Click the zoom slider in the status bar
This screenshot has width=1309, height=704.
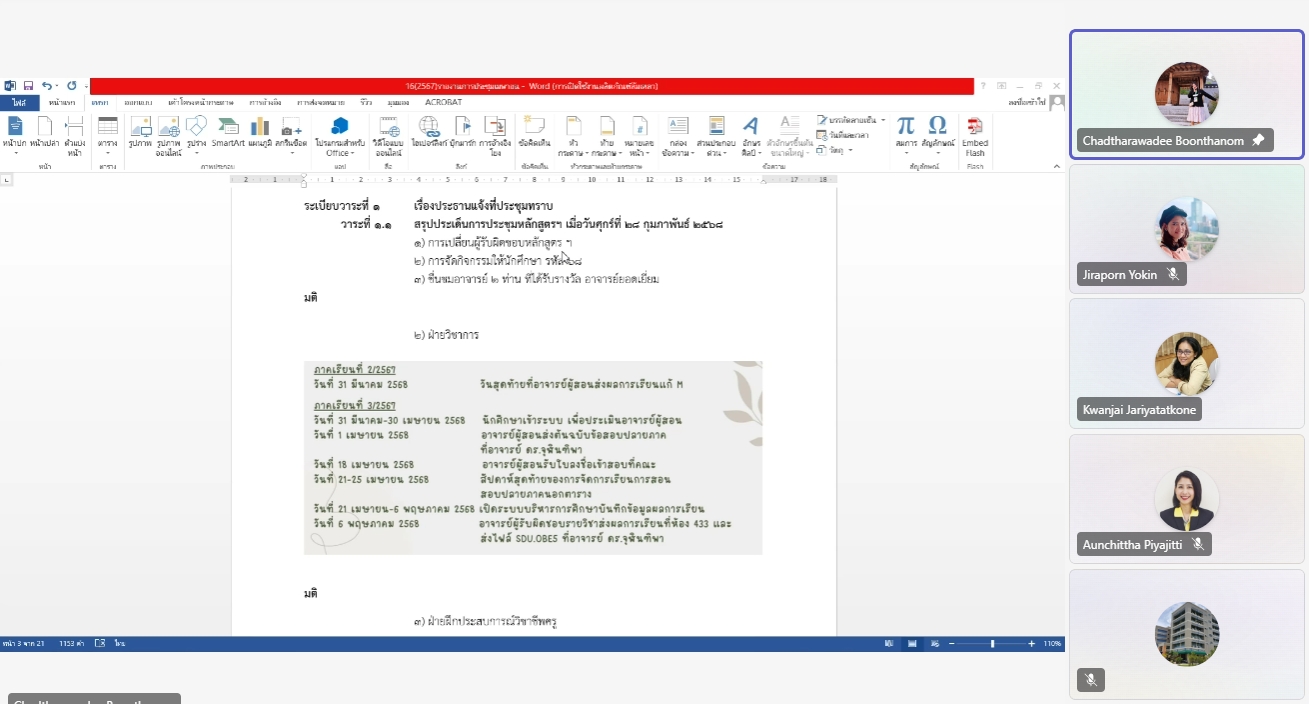992,644
